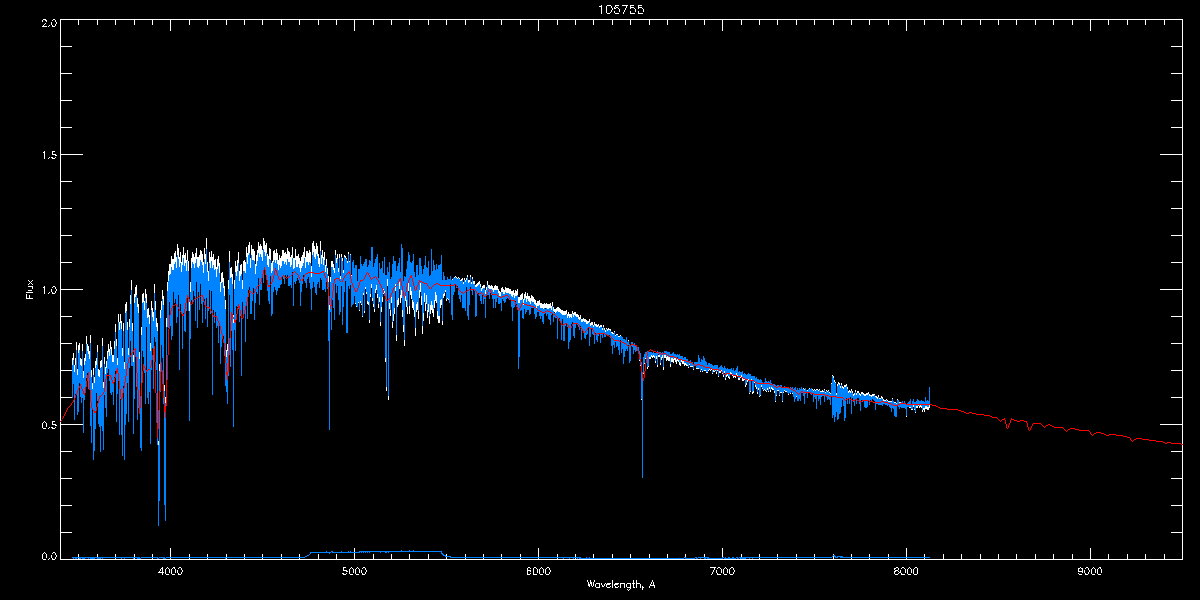Click the y-axis tick label "0.0"

pyautogui.click(x=48, y=557)
